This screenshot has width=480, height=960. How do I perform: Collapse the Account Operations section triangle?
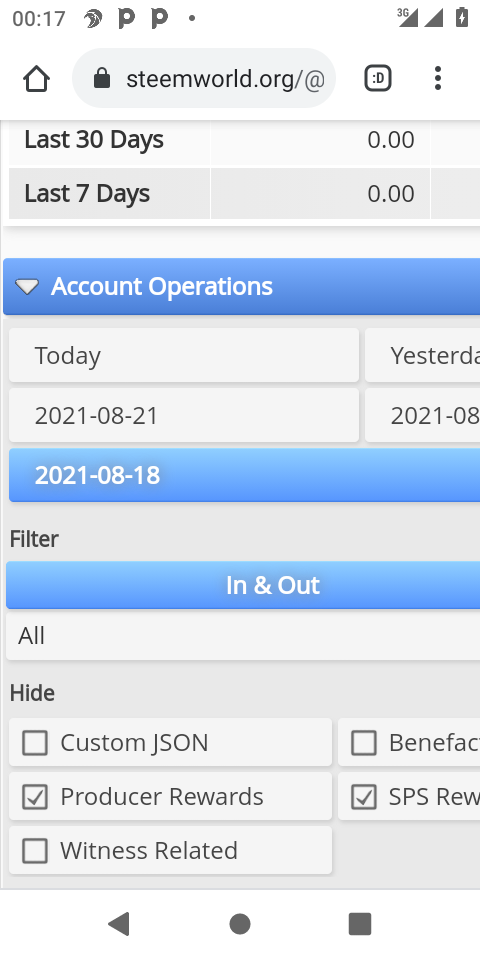tap(27, 287)
